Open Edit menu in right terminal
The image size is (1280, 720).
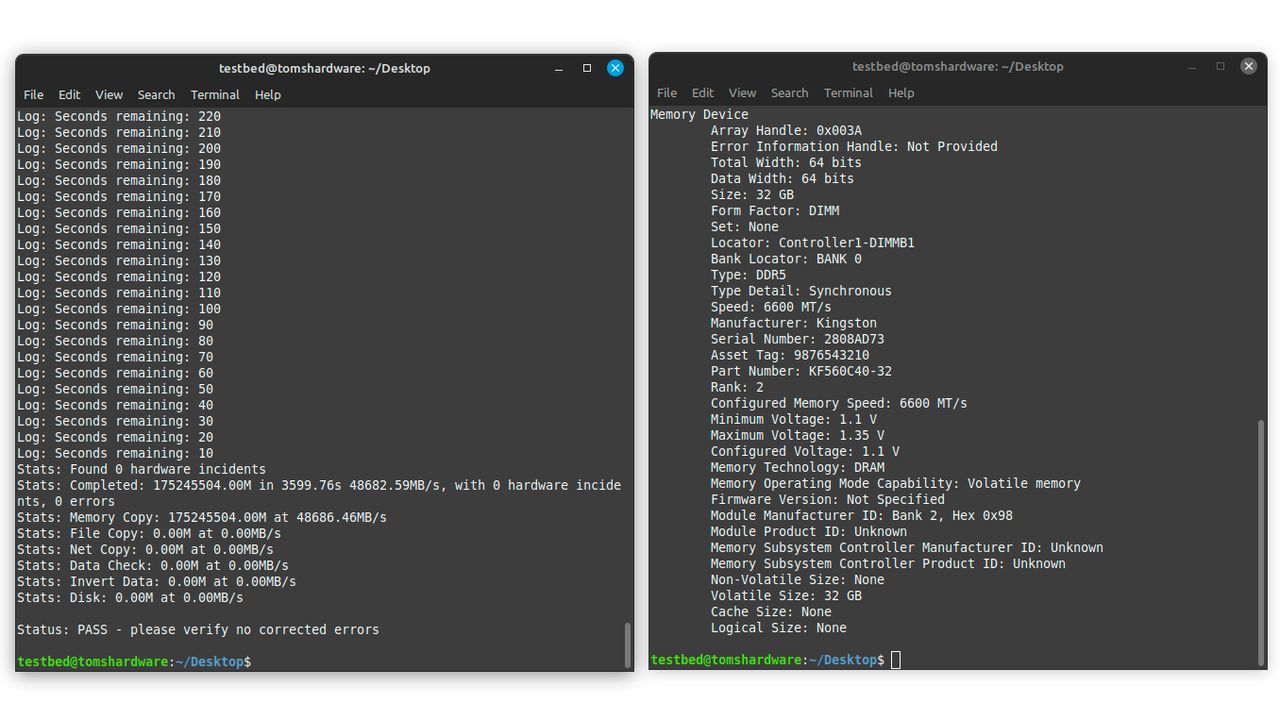703,93
